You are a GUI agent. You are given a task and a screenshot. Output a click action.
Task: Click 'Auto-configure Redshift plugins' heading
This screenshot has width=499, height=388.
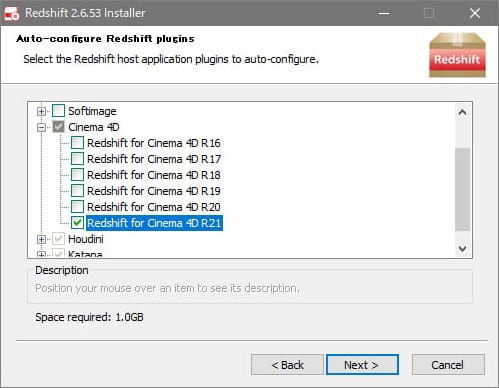tap(105, 39)
